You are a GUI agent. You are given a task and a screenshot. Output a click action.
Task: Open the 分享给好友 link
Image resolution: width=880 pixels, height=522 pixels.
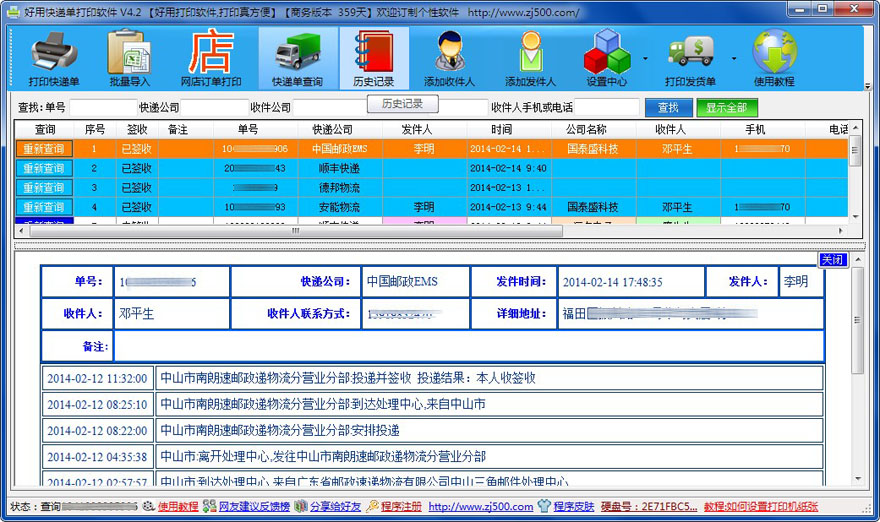336,506
